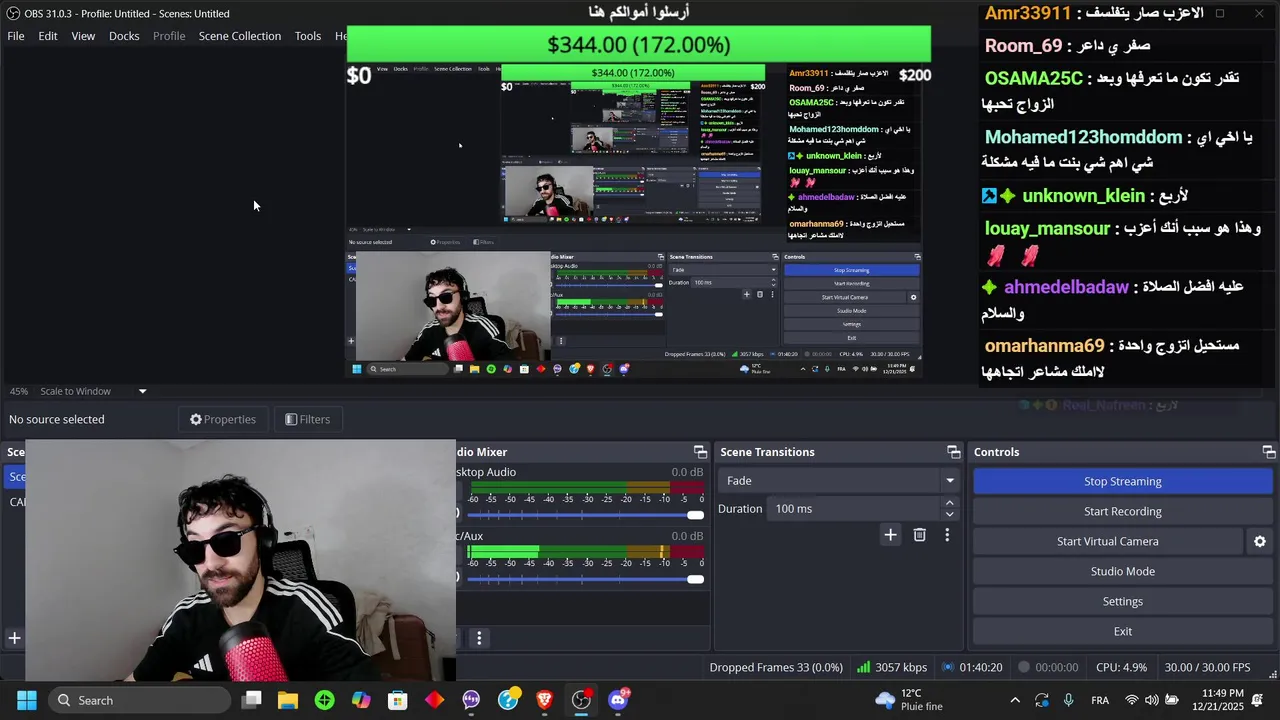Screen dimensions: 1280x720
Task: Click Stop Streaming
Action: click(x=1122, y=481)
